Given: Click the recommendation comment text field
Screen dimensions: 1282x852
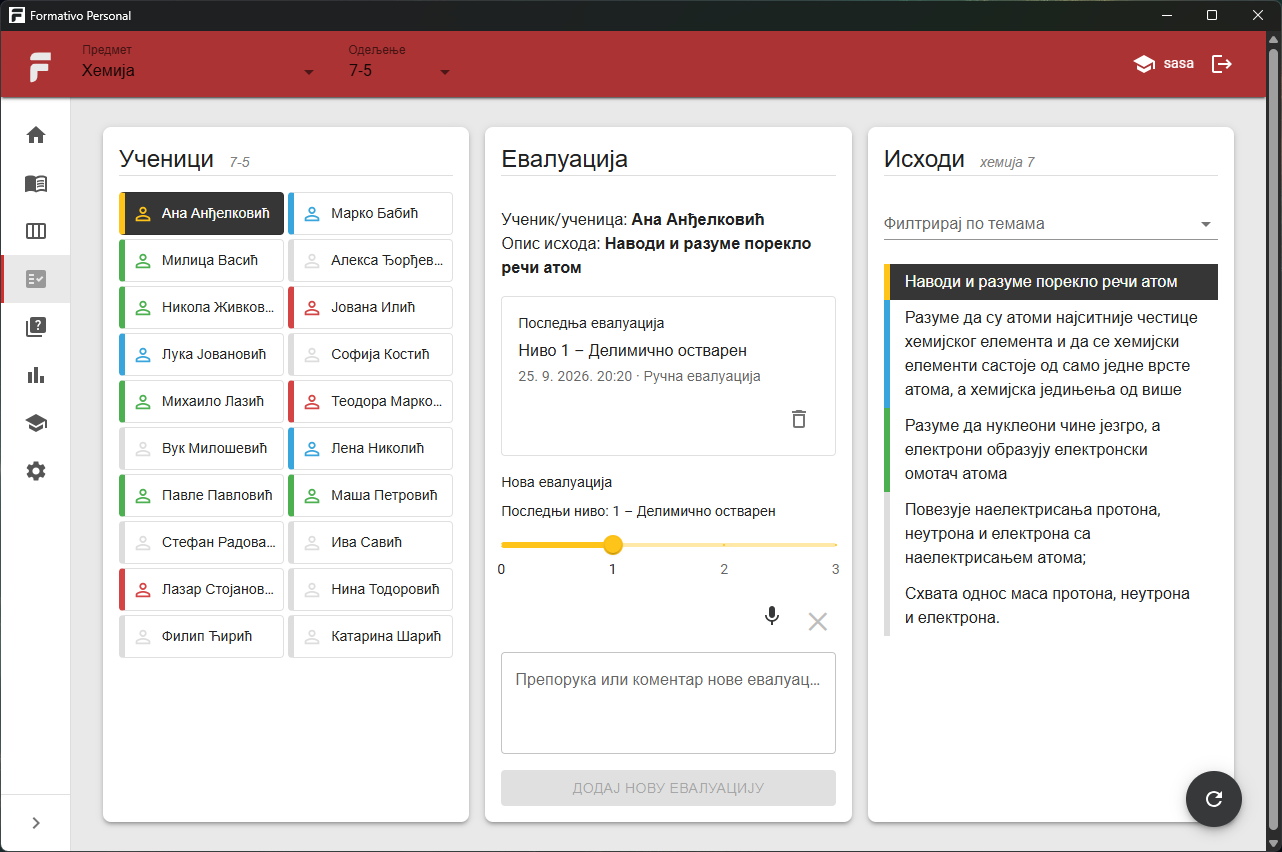Looking at the screenshot, I should coord(668,703).
